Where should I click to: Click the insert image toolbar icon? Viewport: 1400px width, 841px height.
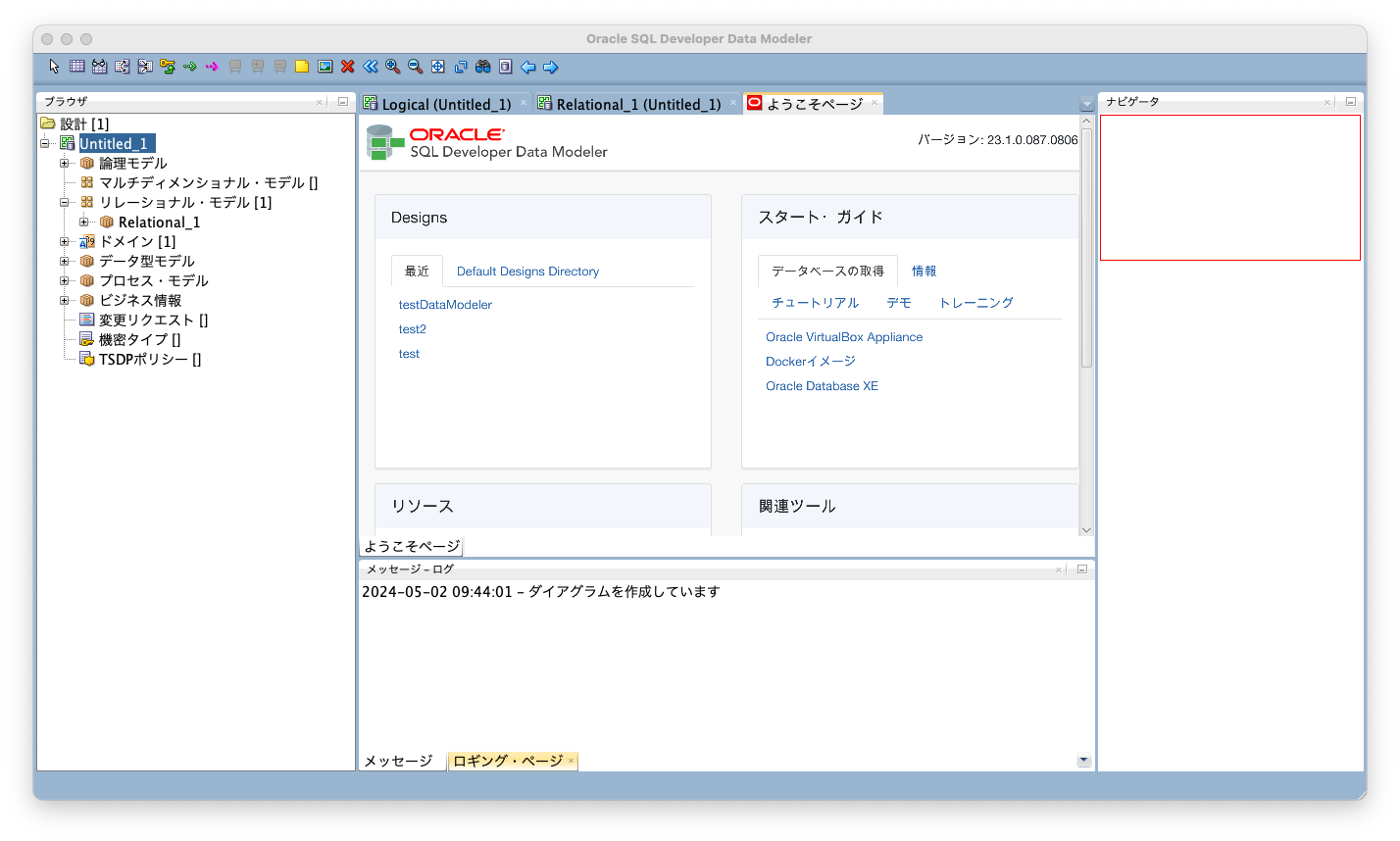(x=324, y=66)
